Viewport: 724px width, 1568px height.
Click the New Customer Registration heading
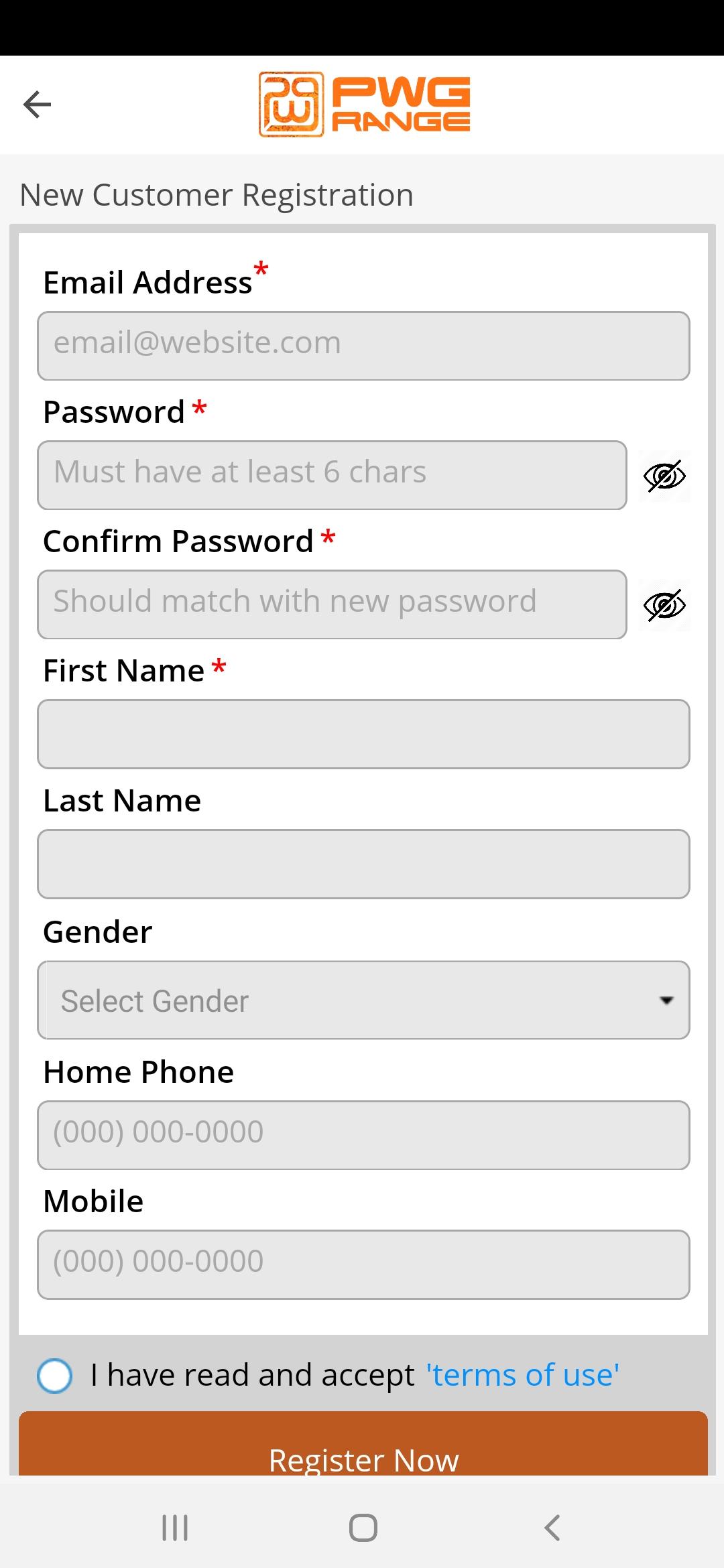coord(217,196)
